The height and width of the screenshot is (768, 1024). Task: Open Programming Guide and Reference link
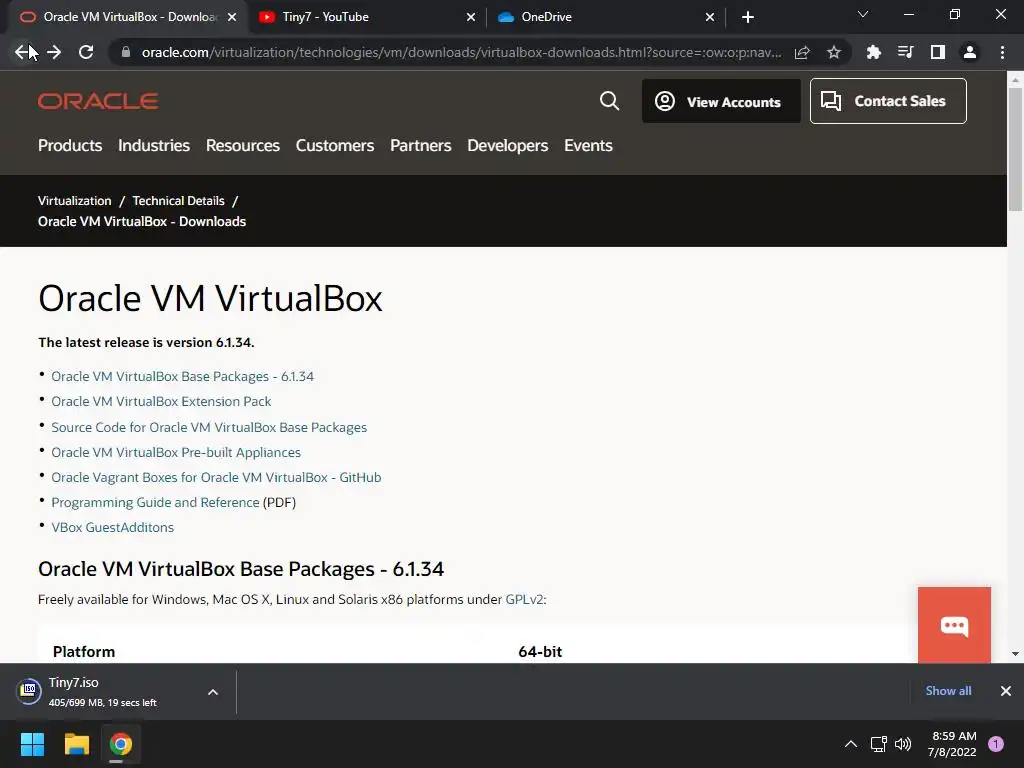tap(155, 503)
